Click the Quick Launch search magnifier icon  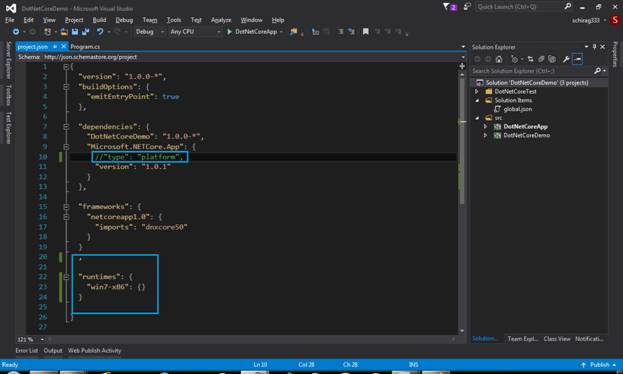(x=568, y=6)
